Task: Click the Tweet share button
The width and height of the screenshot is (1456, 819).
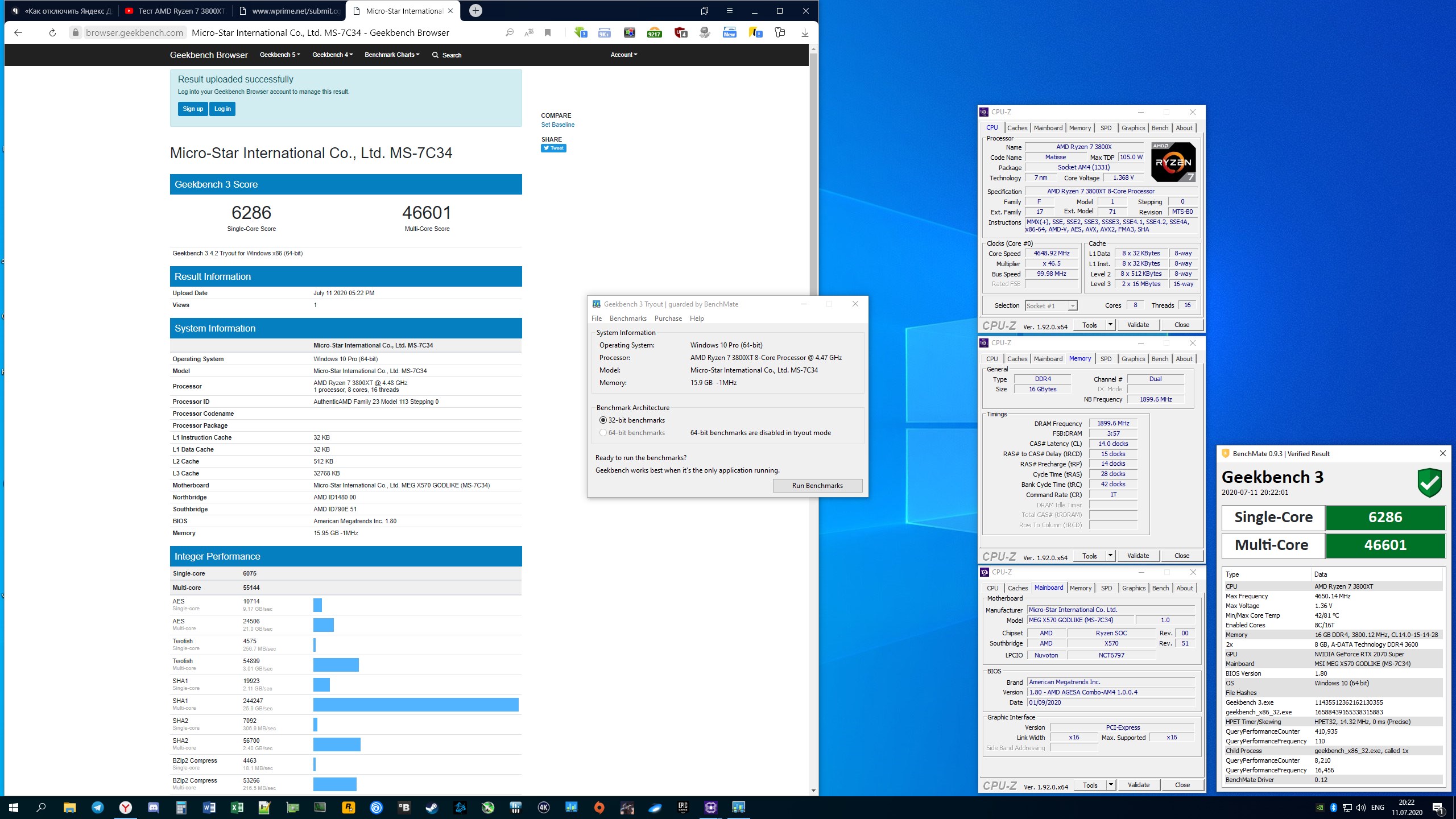Action: click(553, 148)
